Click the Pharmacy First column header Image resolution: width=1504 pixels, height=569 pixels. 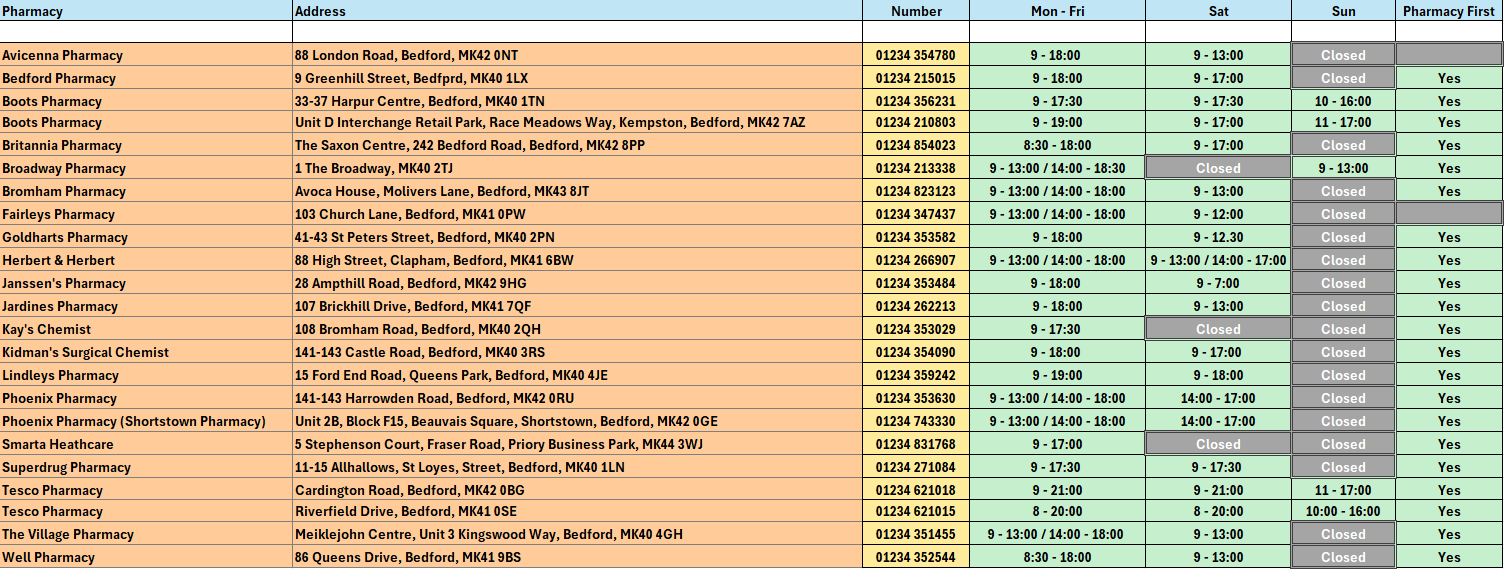(1449, 11)
